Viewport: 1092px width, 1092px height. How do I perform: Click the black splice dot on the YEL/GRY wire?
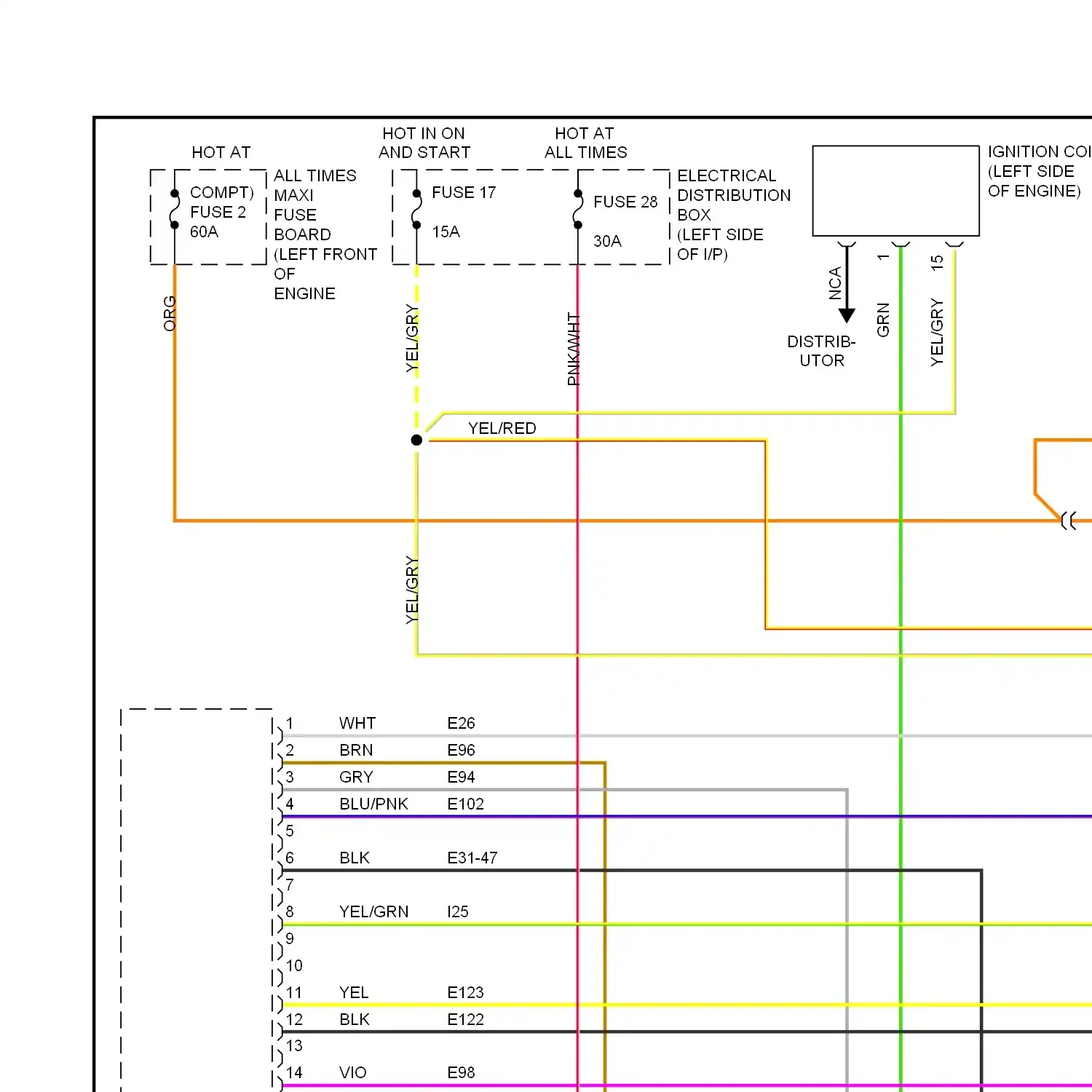(x=416, y=440)
